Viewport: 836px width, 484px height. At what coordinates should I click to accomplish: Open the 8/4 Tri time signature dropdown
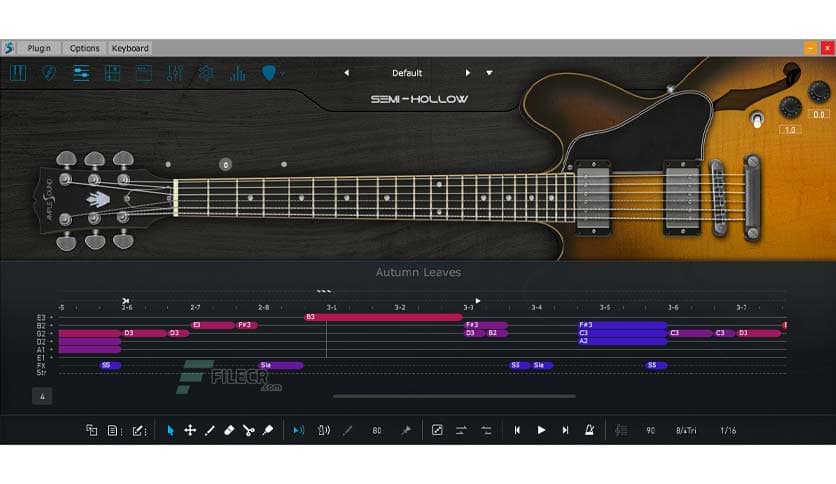coord(686,430)
